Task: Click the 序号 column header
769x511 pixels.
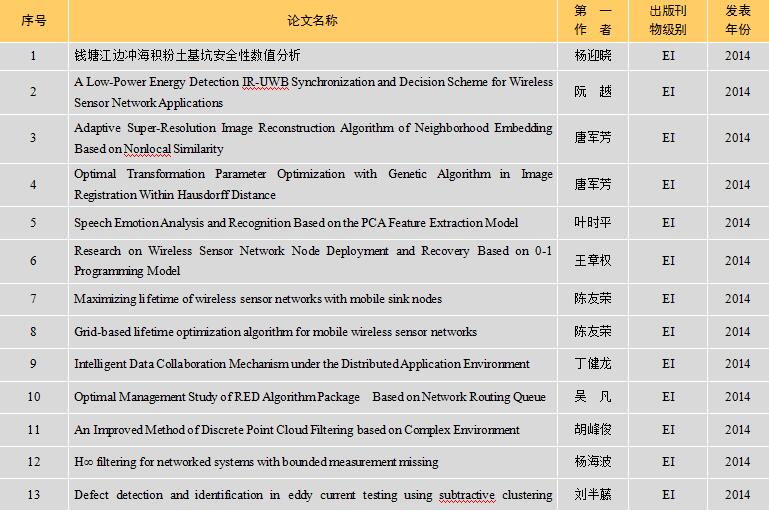Action: tap(32, 20)
